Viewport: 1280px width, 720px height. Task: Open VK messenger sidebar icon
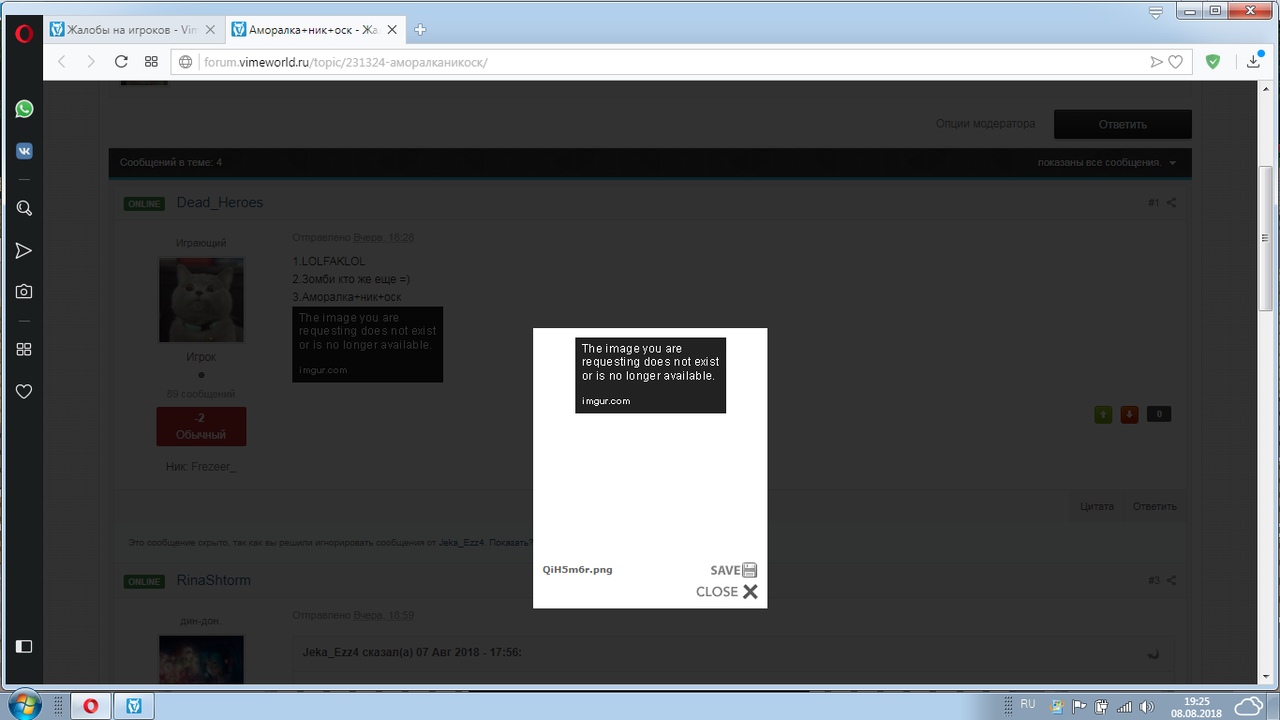[x=24, y=151]
